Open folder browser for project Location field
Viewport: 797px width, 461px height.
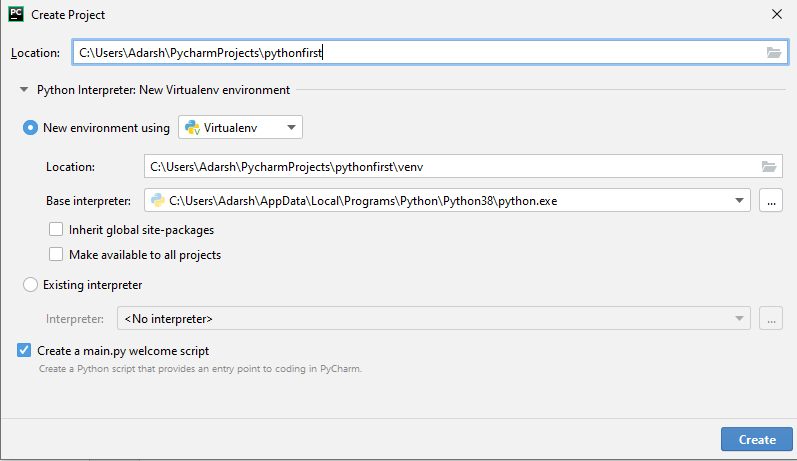[774, 52]
